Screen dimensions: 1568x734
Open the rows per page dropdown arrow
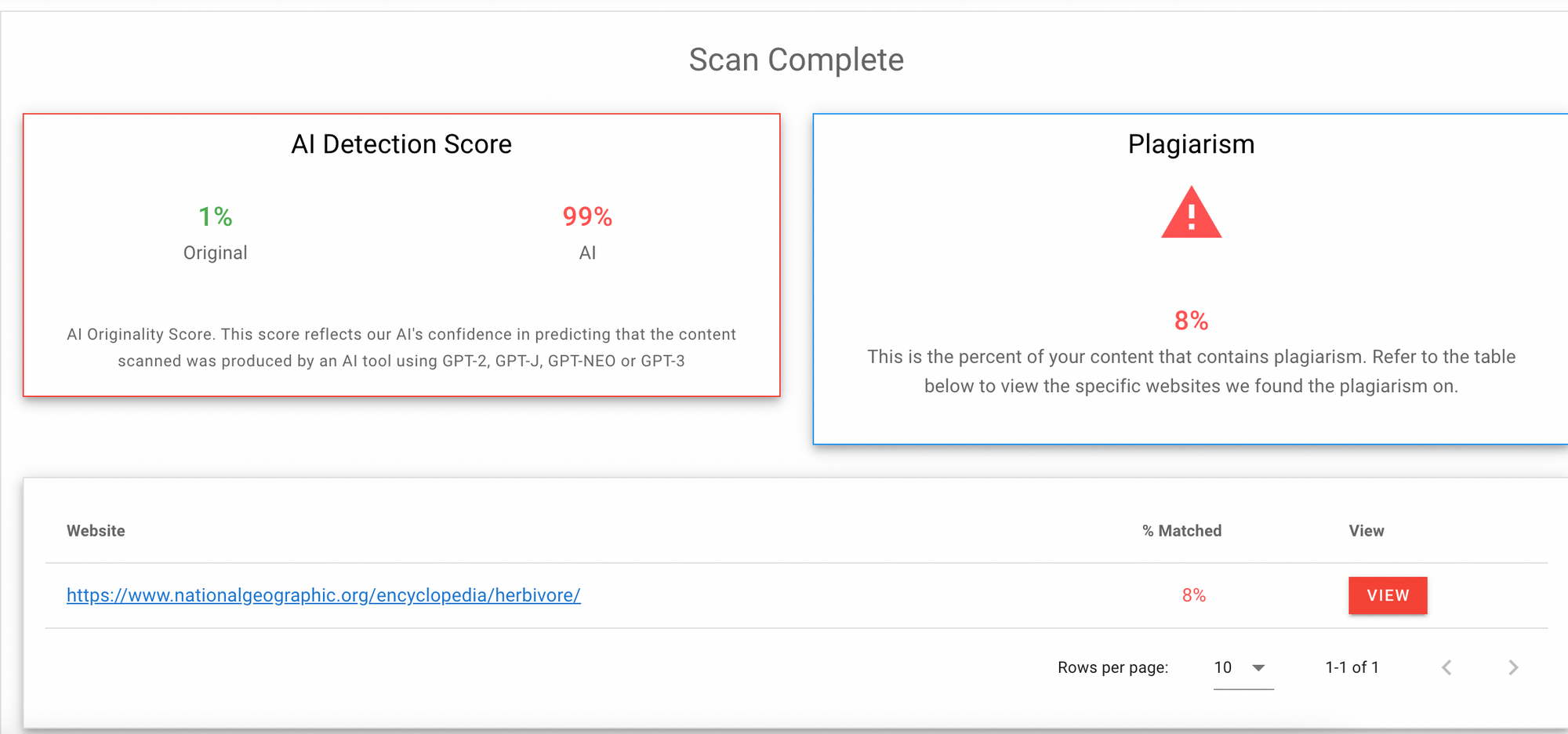point(1258,667)
